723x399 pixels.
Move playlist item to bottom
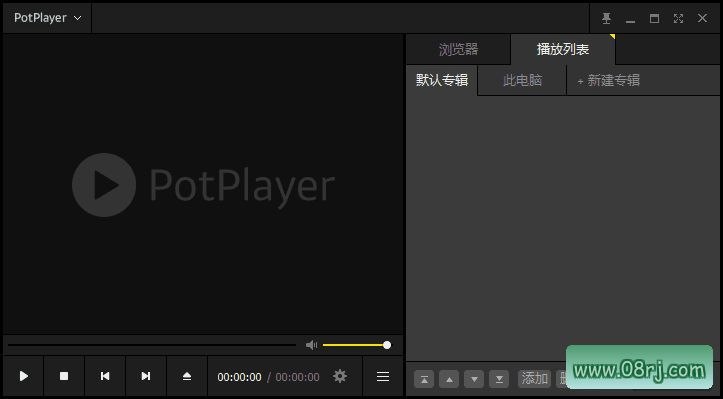[x=499, y=379]
